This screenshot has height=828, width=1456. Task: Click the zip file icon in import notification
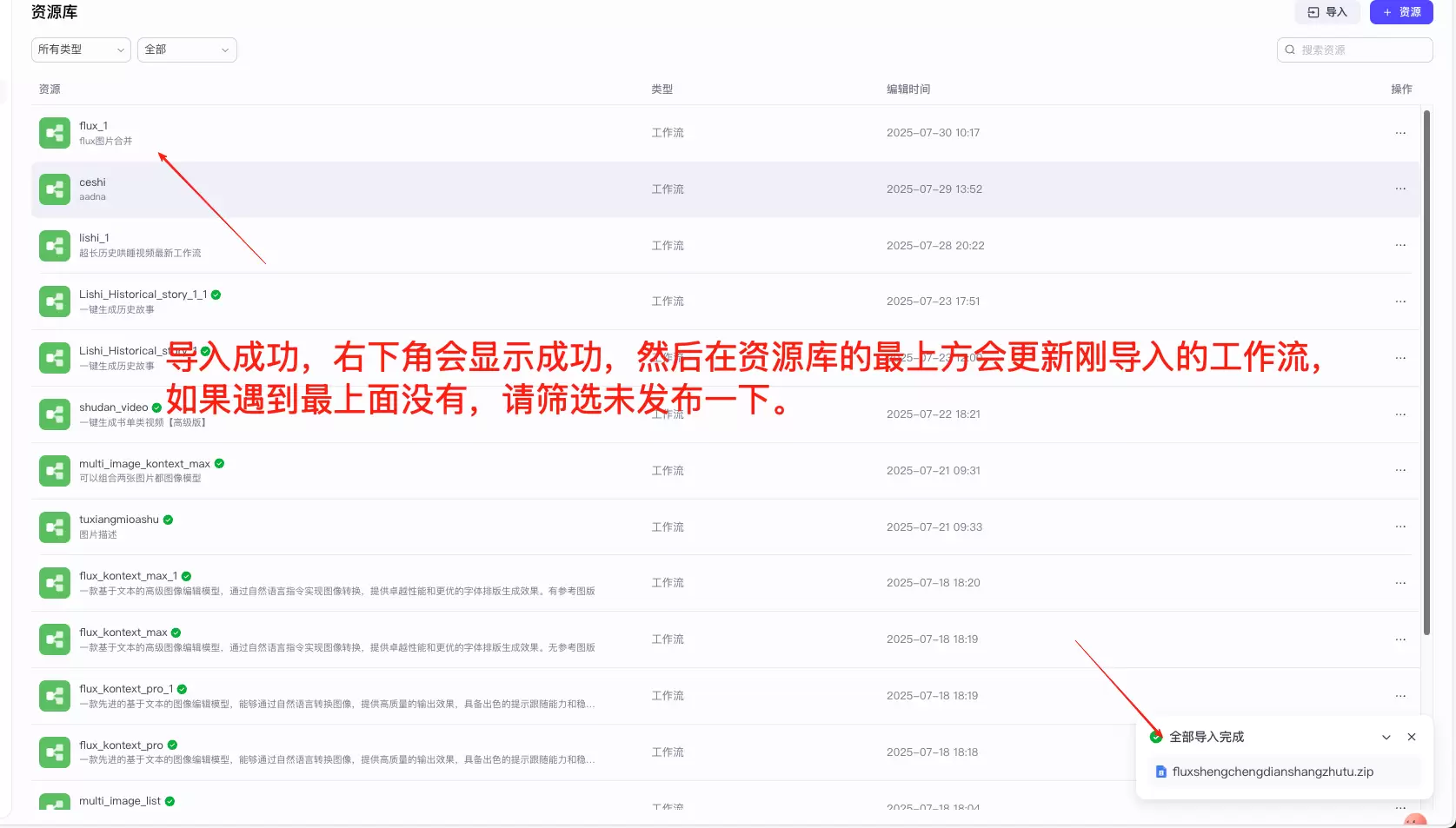click(x=1160, y=772)
